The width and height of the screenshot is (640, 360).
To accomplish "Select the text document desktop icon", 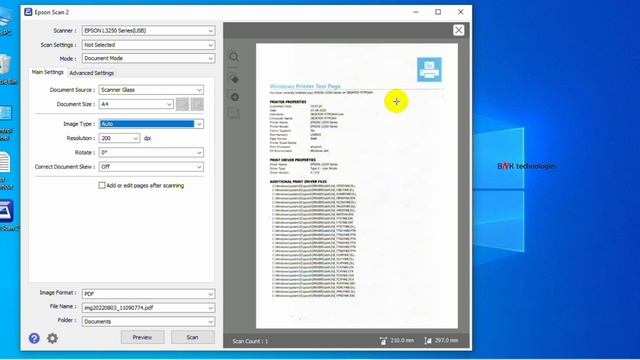I will (x=5, y=162).
